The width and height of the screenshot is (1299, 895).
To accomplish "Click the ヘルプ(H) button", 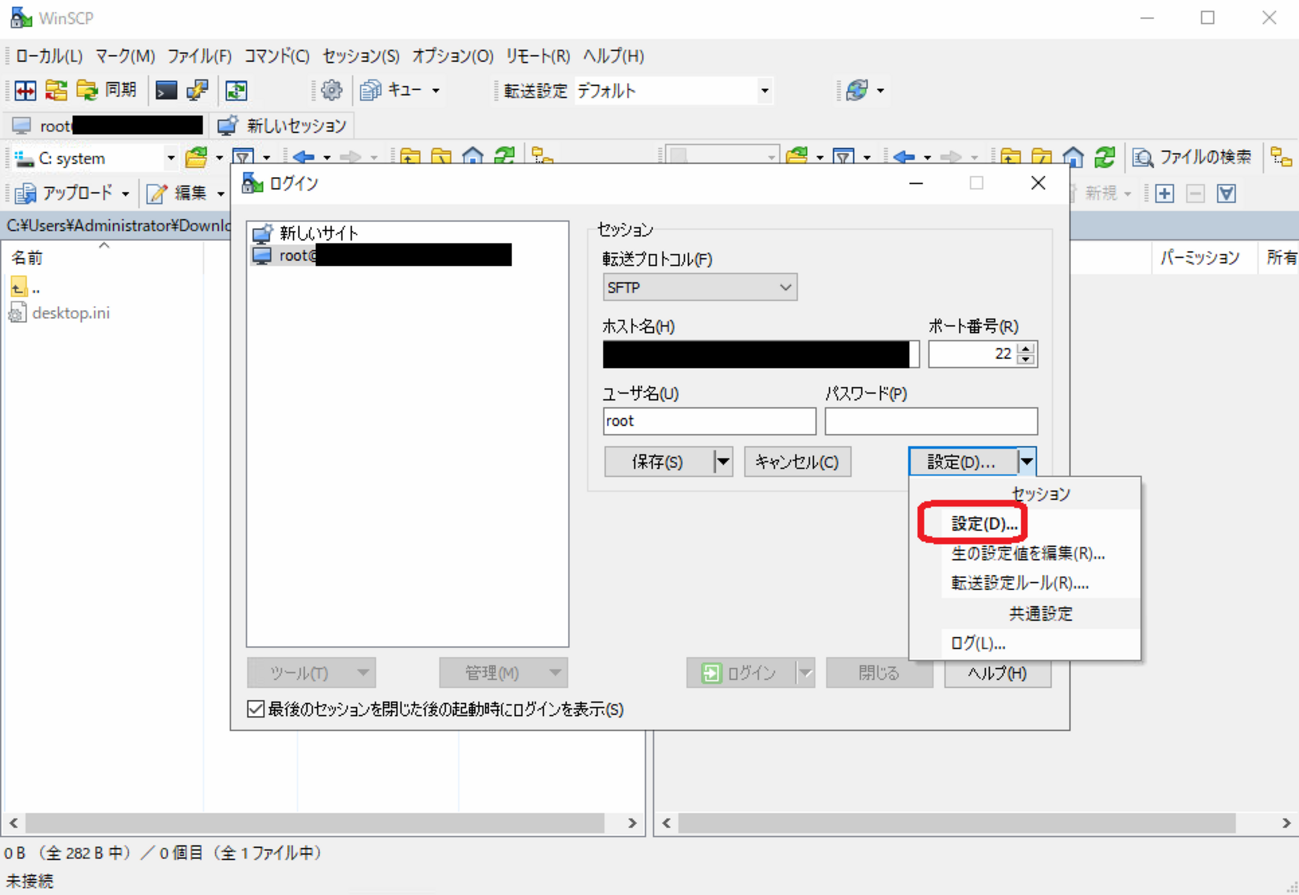I will (x=997, y=673).
